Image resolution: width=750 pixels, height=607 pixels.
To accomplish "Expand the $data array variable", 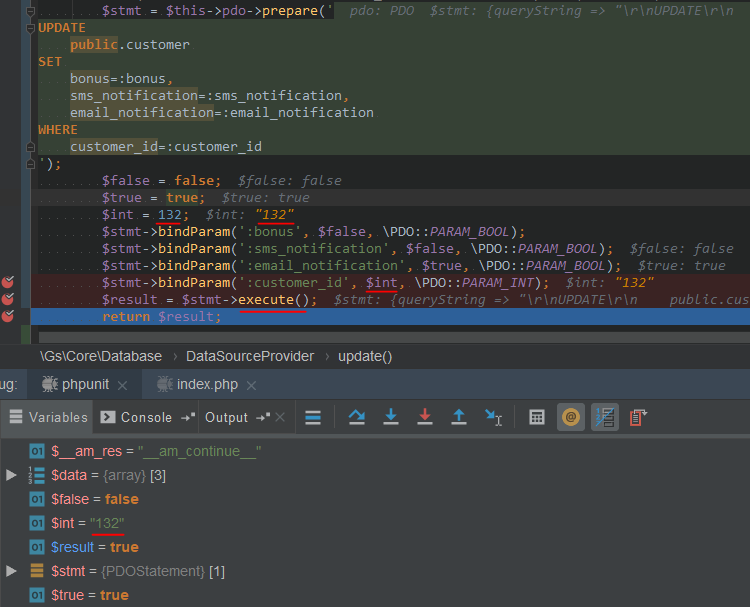I will coord(11,475).
